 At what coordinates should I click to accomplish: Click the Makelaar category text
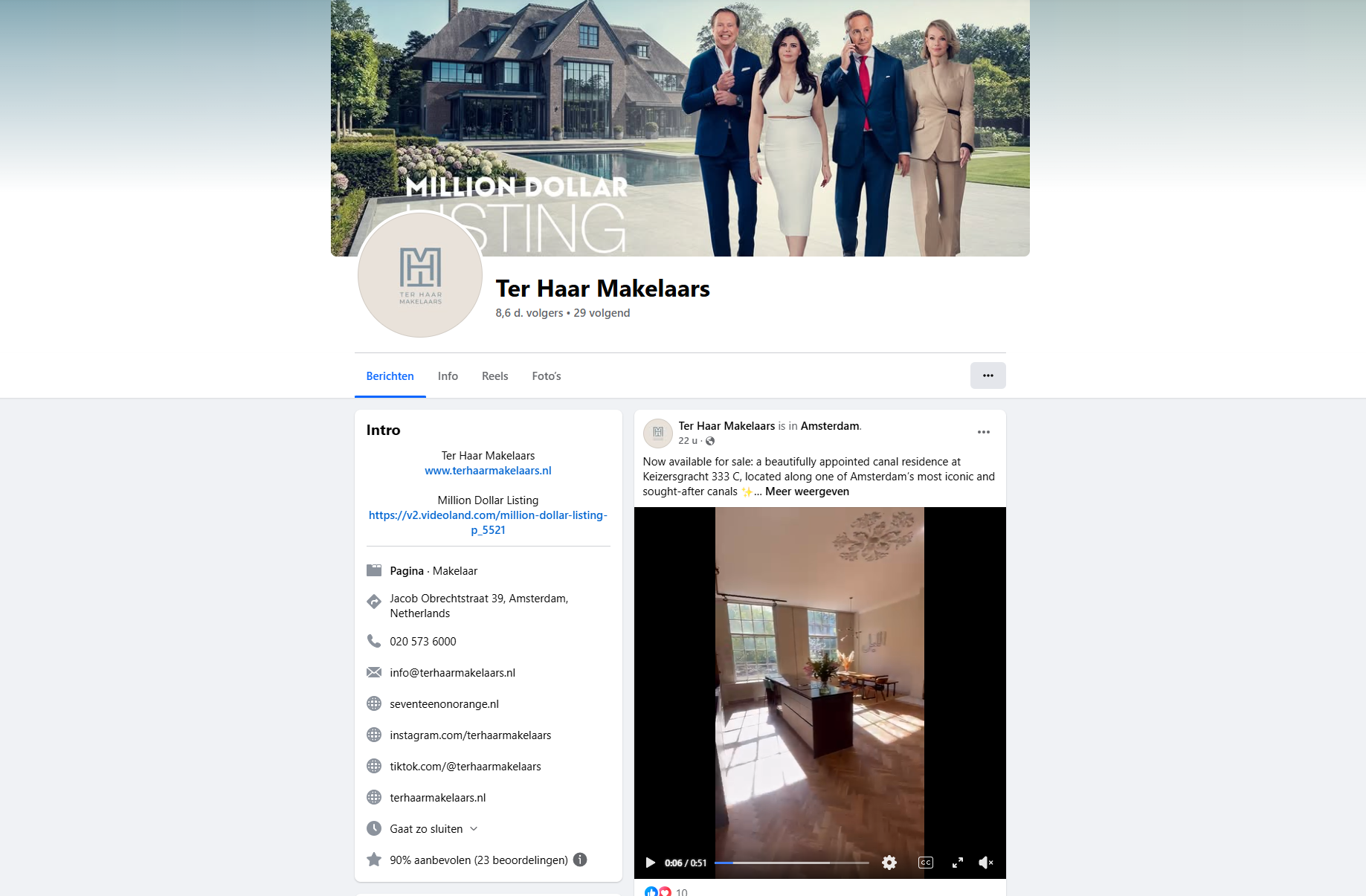455,571
